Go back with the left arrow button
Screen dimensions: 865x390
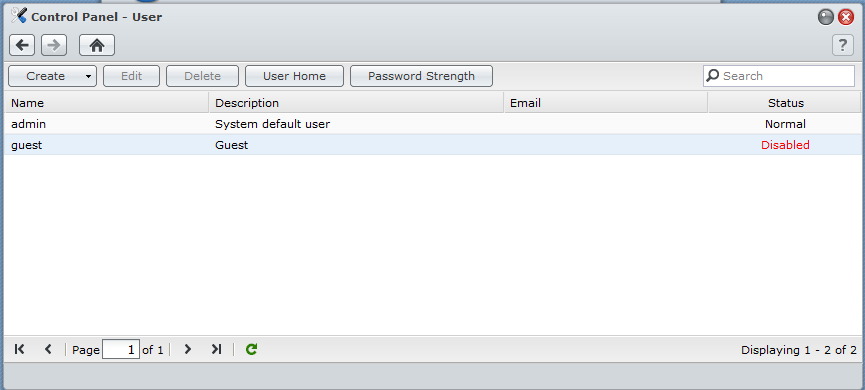pos(22,45)
